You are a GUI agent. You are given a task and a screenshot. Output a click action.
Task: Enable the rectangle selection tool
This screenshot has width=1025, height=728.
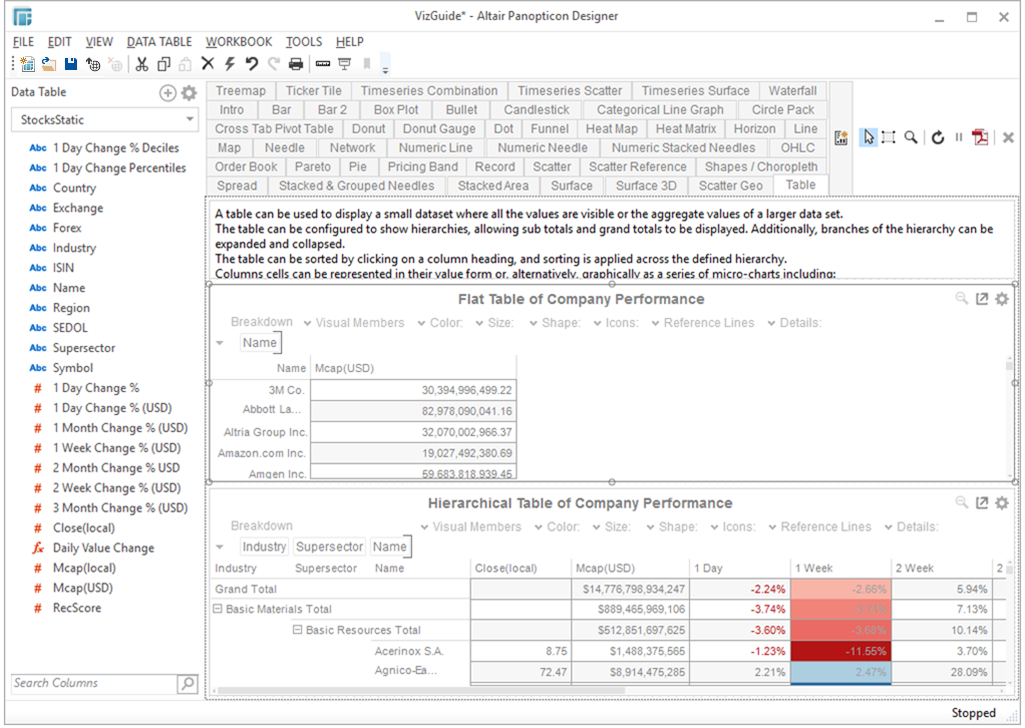point(888,138)
